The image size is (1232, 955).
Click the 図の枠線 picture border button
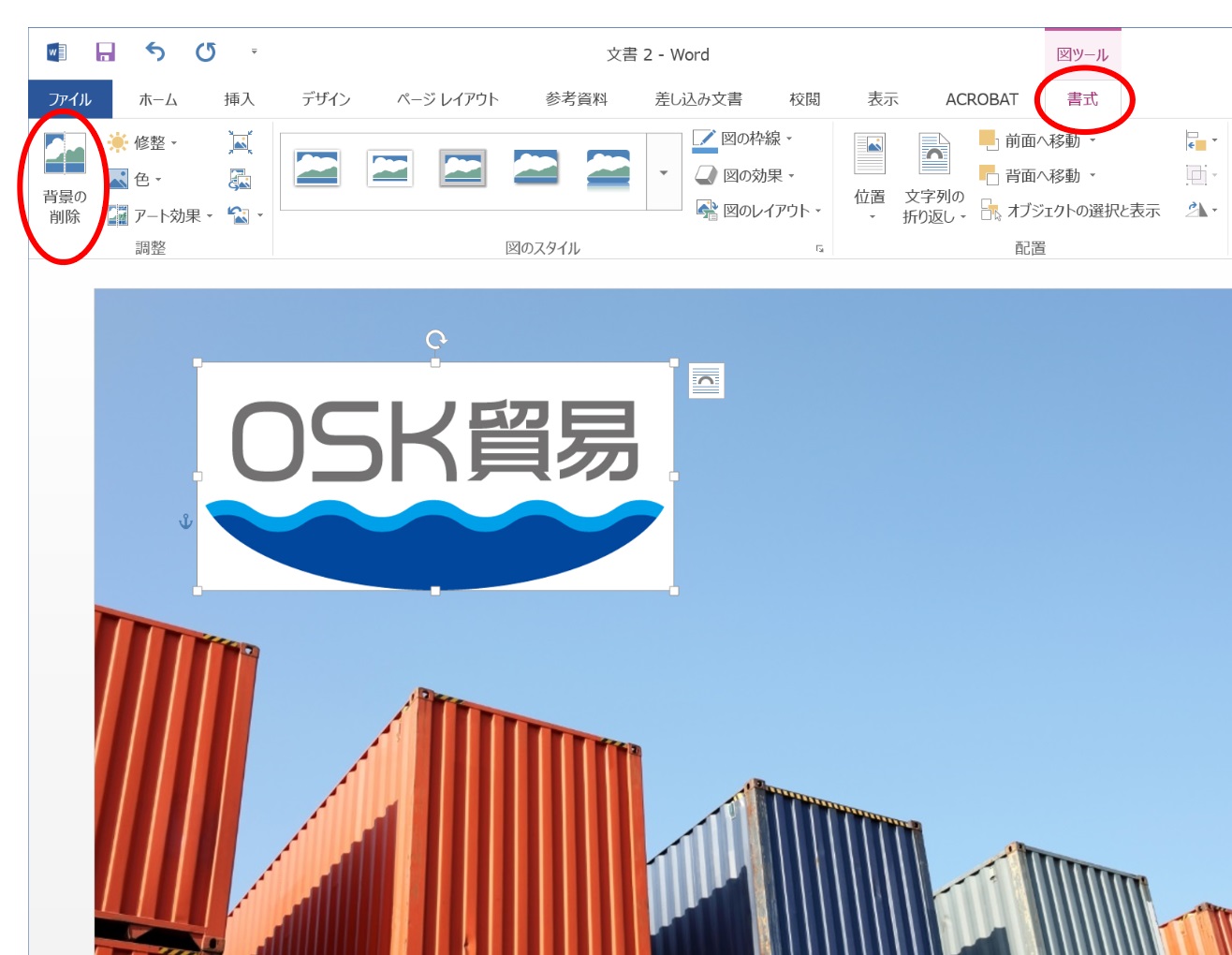click(x=742, y=139)
